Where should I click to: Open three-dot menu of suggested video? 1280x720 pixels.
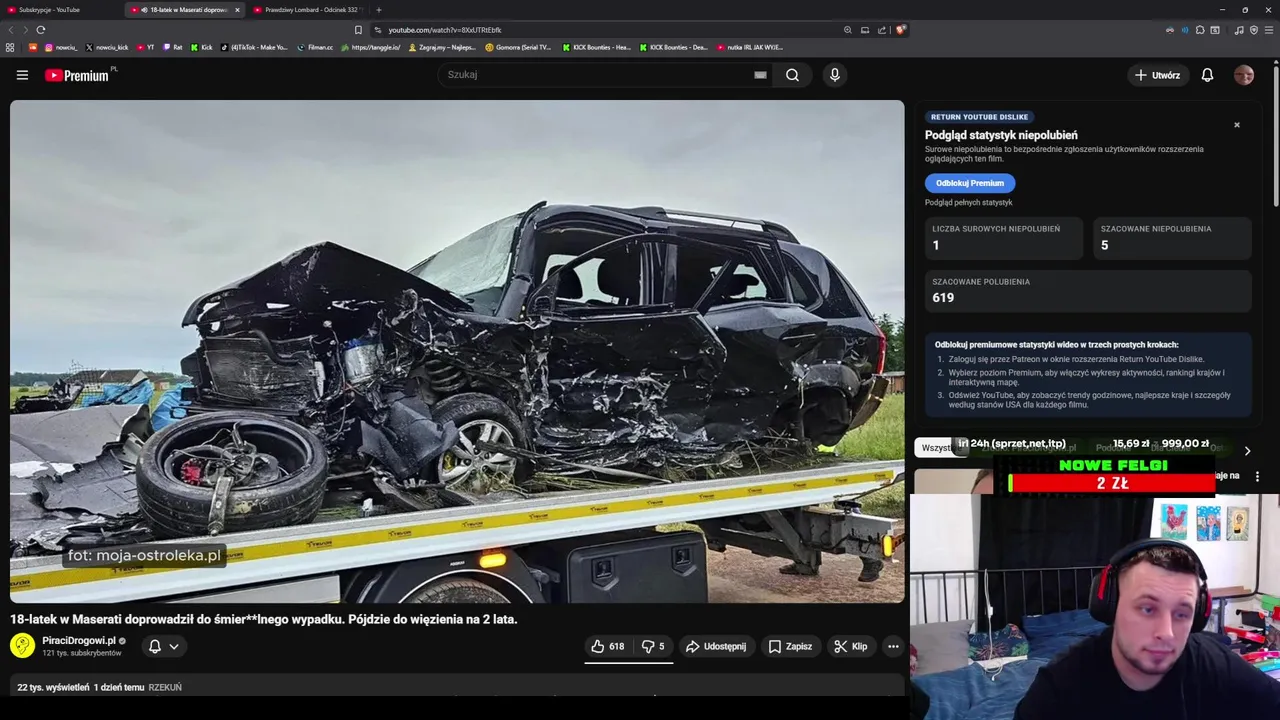[x=1257, y=477]
